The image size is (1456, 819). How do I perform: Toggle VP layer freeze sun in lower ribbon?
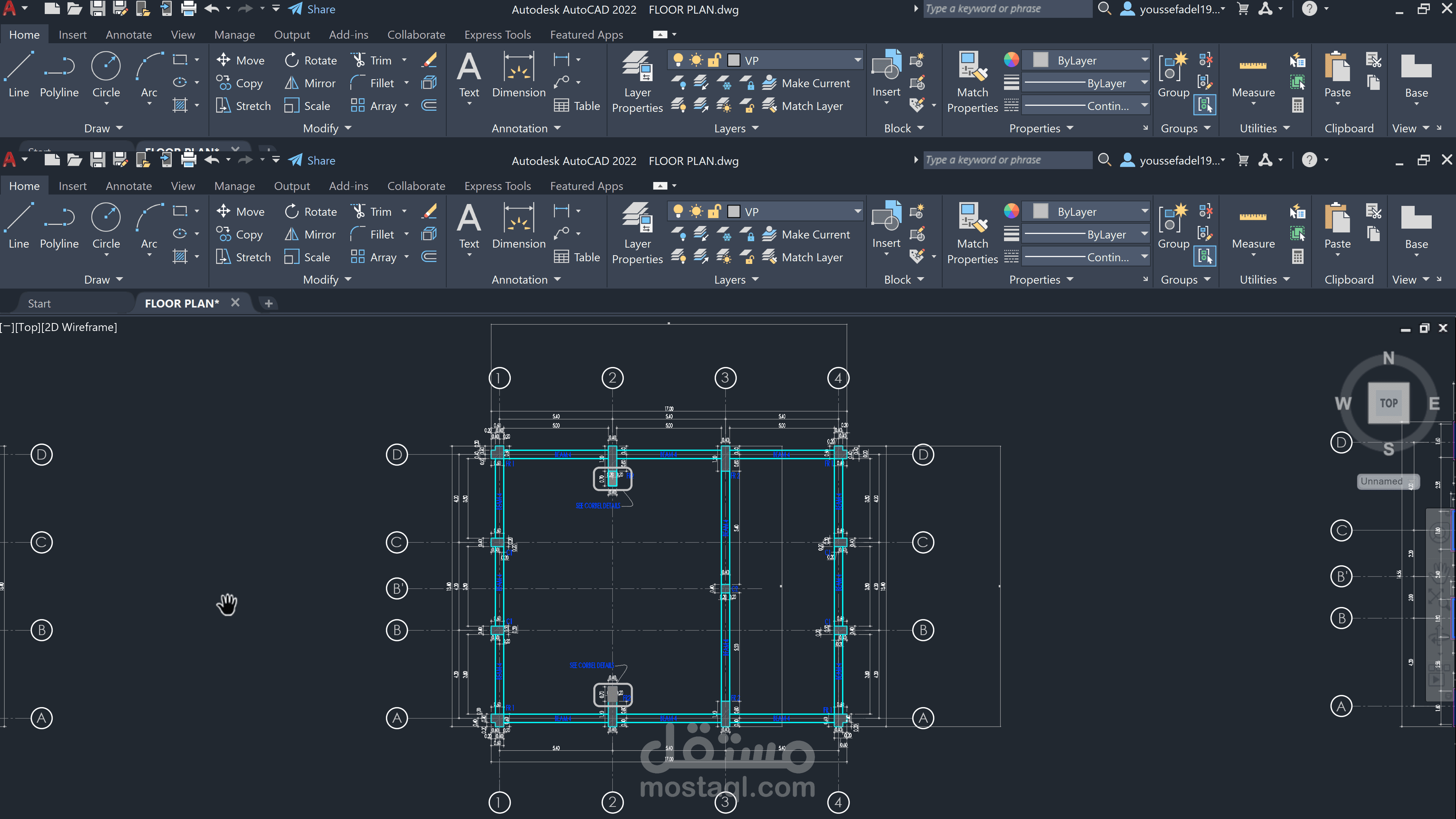point(697,212)
